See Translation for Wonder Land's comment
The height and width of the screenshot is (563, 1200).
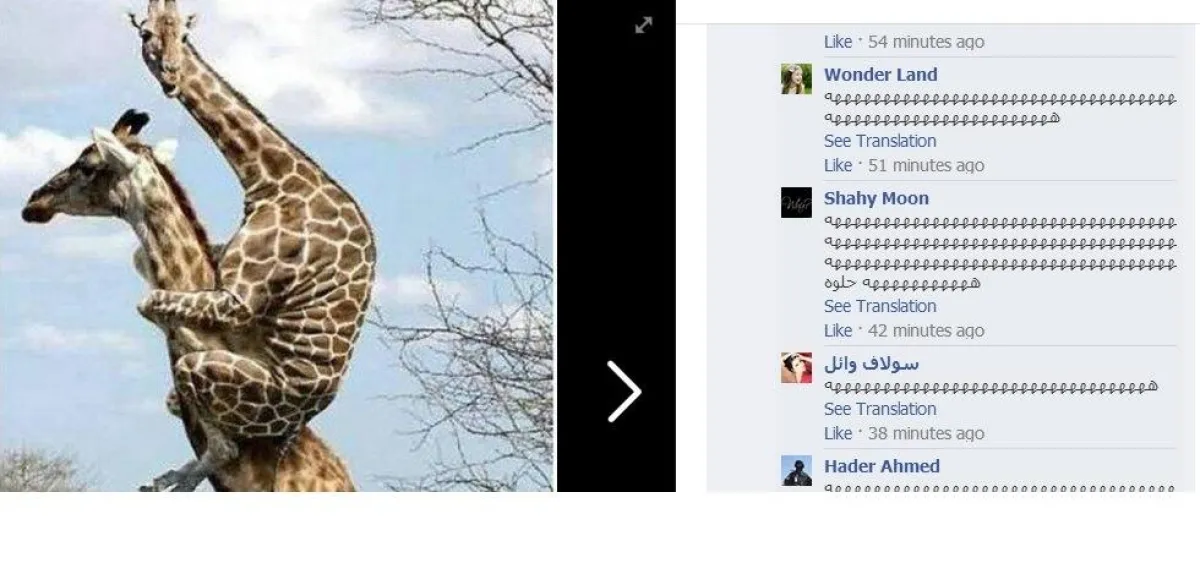pyautogui.click(x=880, y=141)
